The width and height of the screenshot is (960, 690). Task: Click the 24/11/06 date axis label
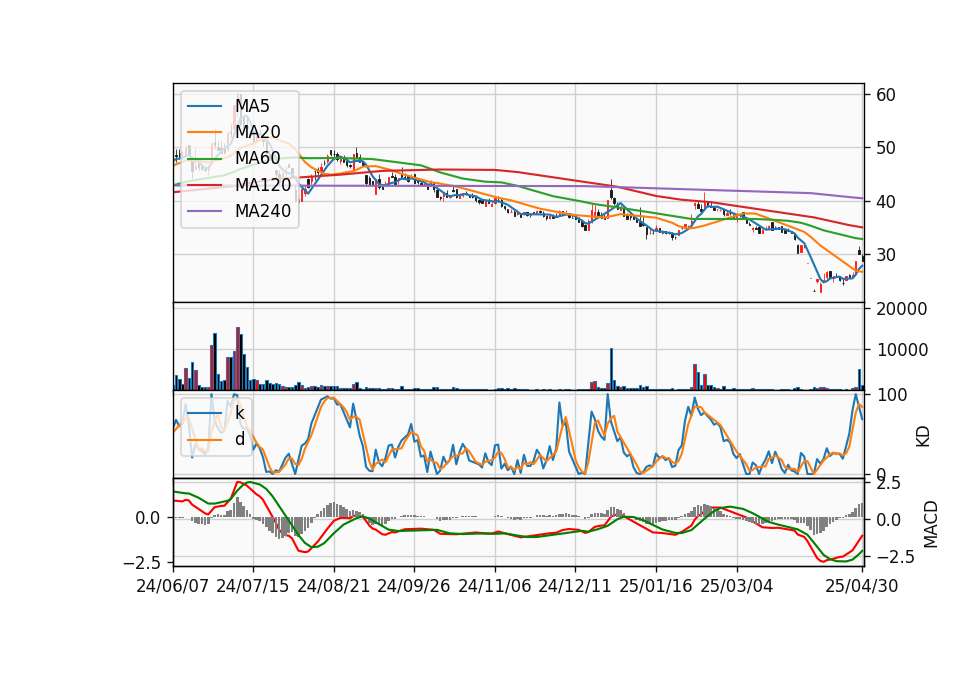[495, 586]
